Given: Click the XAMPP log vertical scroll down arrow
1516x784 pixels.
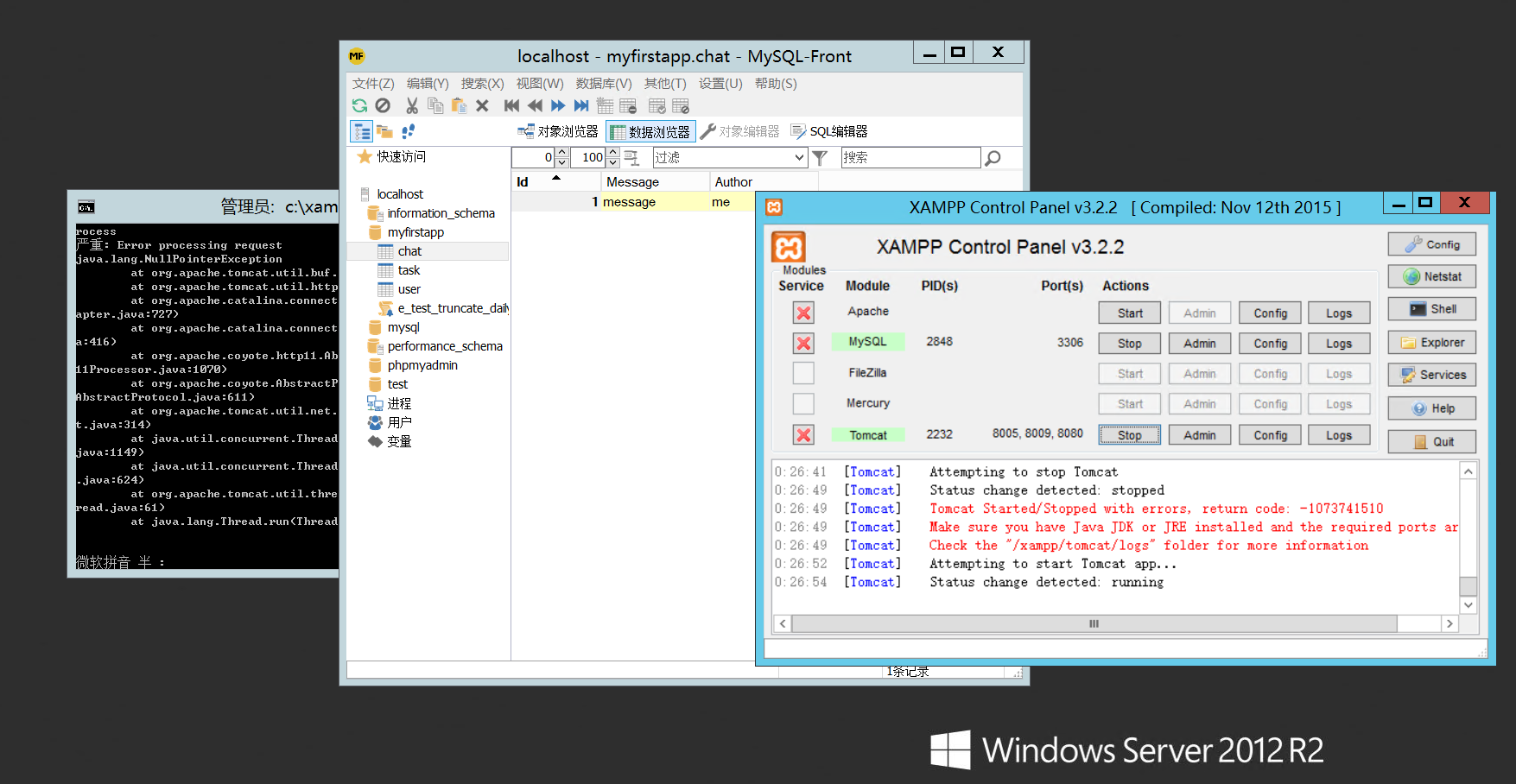Looking at the screenshot, I should point(1468,605).
